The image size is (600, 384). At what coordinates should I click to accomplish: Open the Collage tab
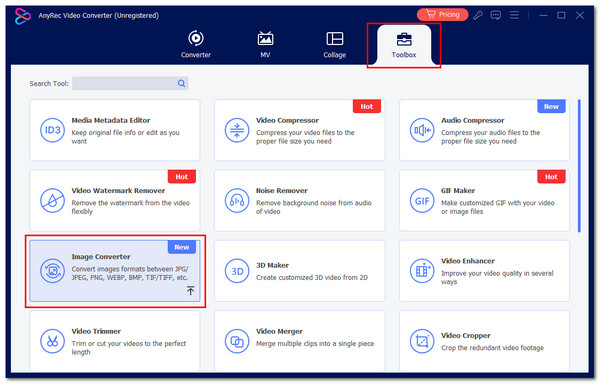click(334, 44)
